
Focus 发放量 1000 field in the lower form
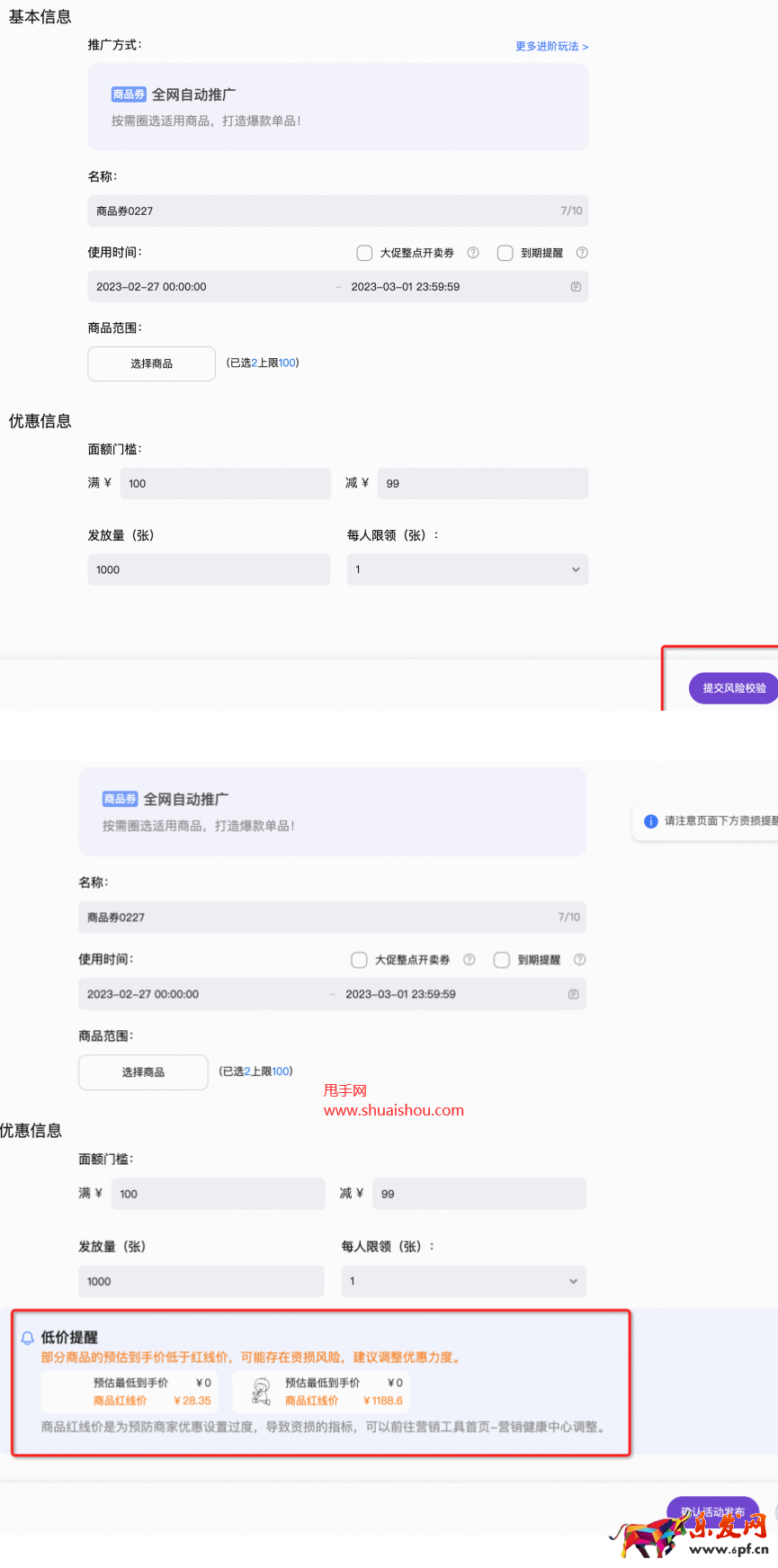tap(201, 1281)
